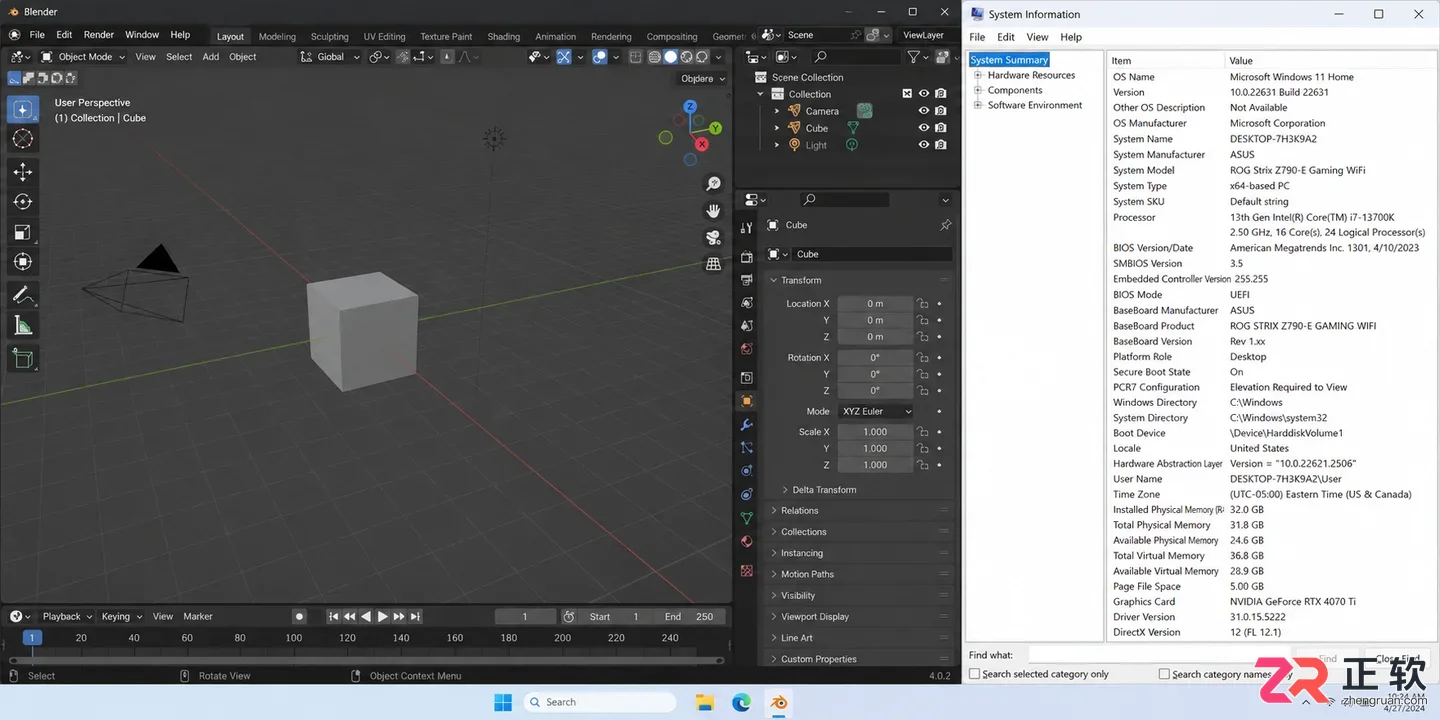Screen dimensions: 1440x720
Task: Expand the Components tree node
Action: [978, 90]
